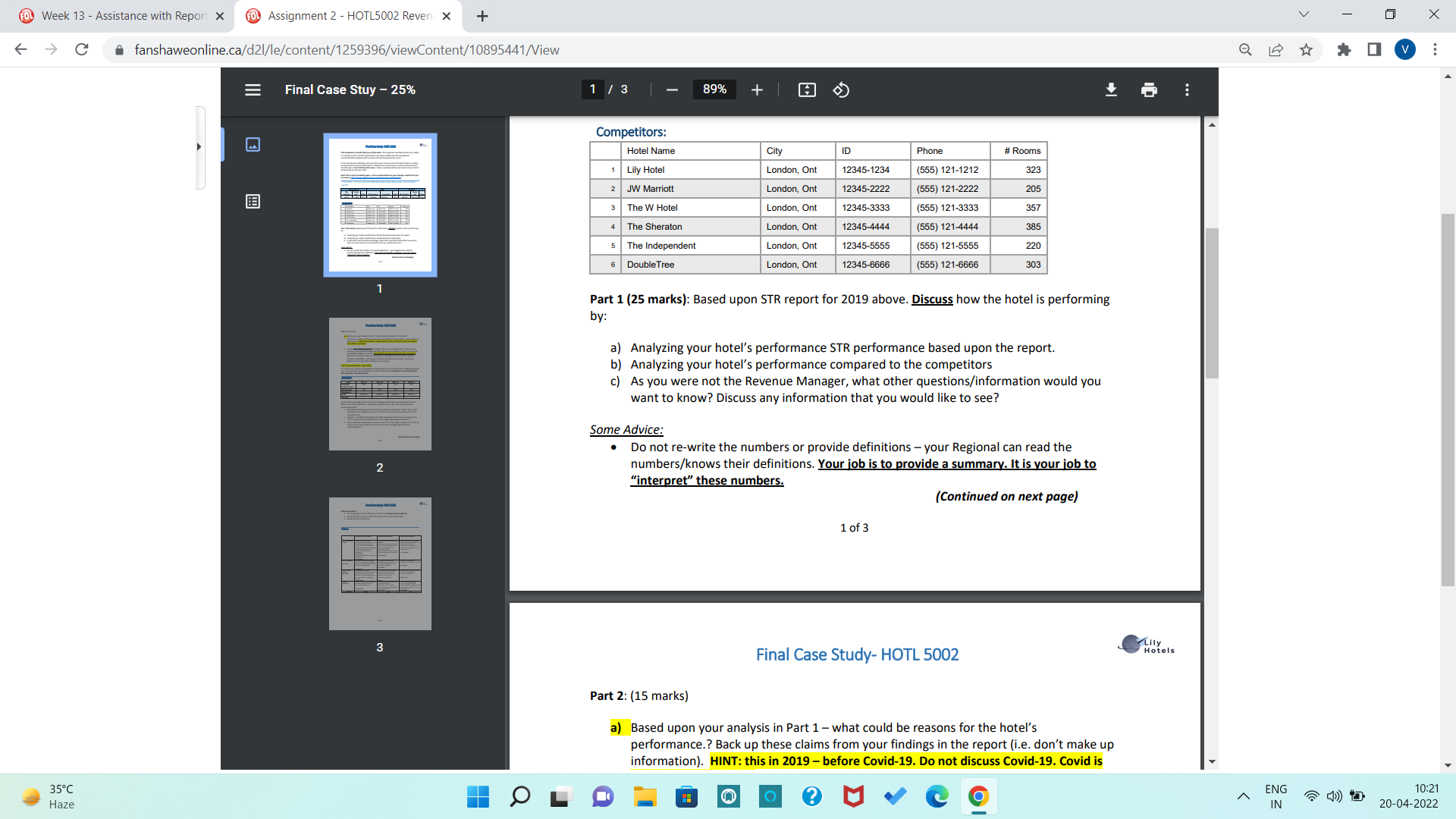Jump to page 3 via its thumbnail
Image resolution: width=1456 pixels, height=819 pixels.
tap(380, 563)
